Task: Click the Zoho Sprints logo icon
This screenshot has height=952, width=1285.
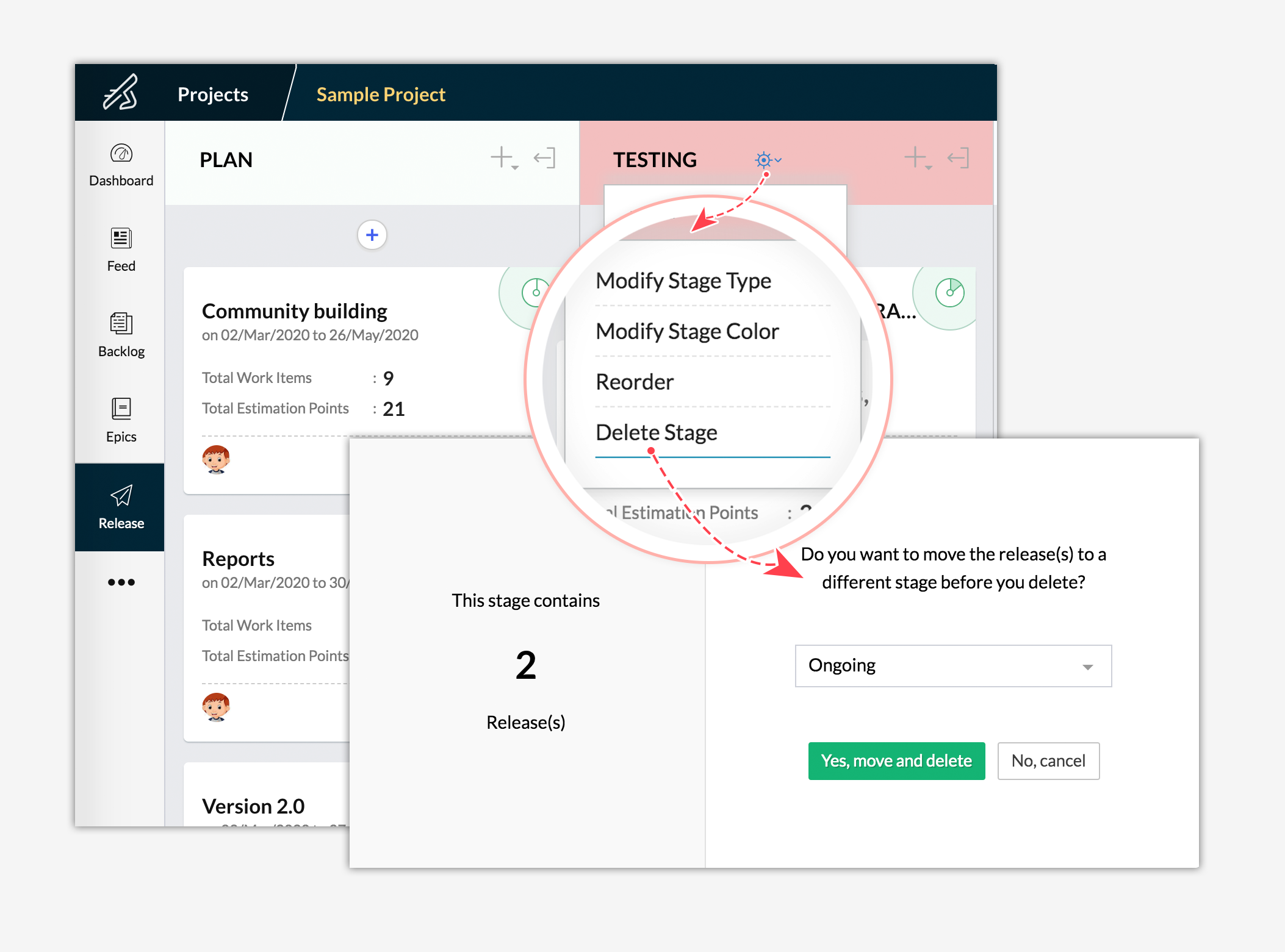Action: click(120, 93)
